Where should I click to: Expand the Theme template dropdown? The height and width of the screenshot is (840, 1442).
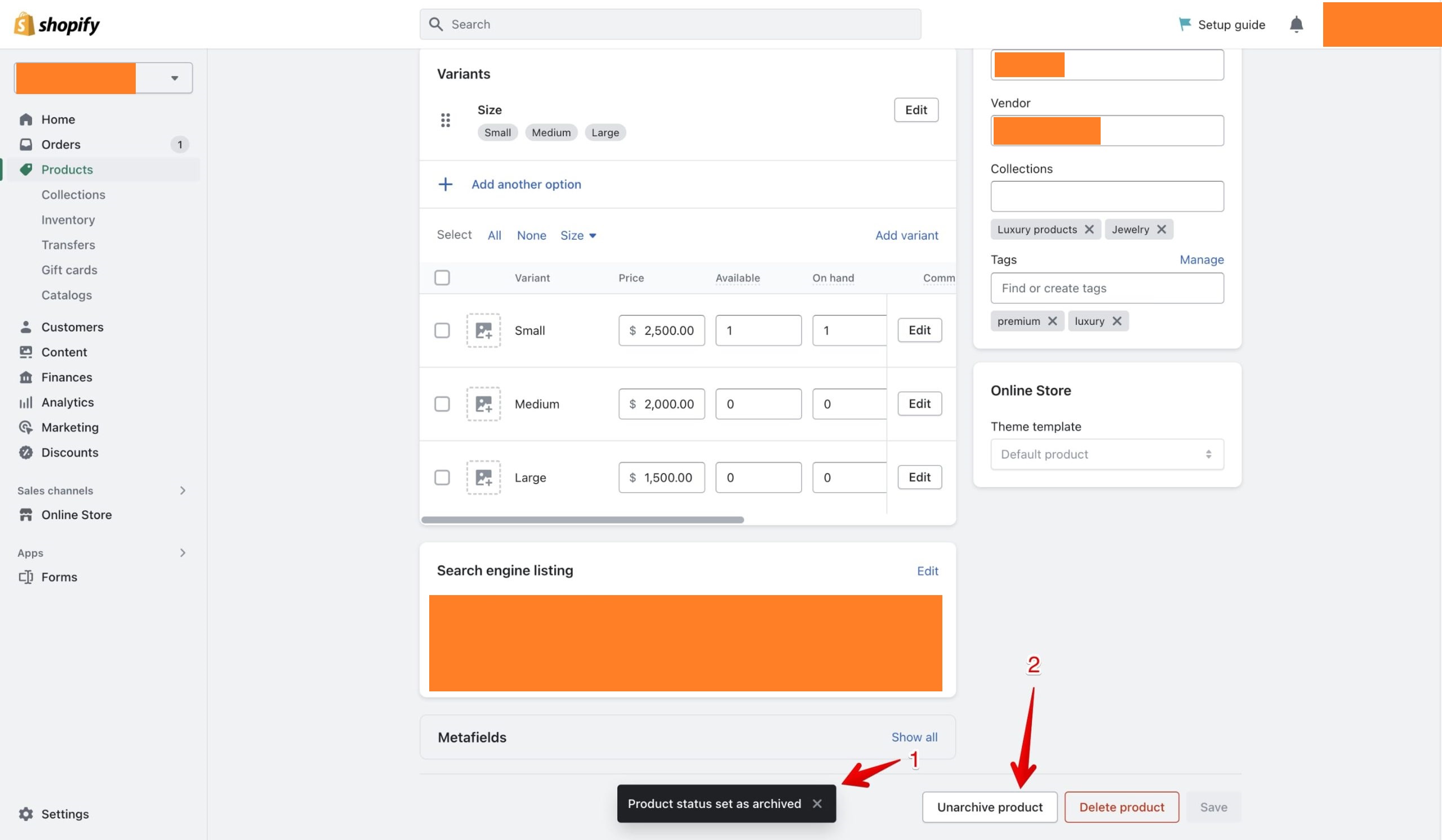coord(1106,454)
